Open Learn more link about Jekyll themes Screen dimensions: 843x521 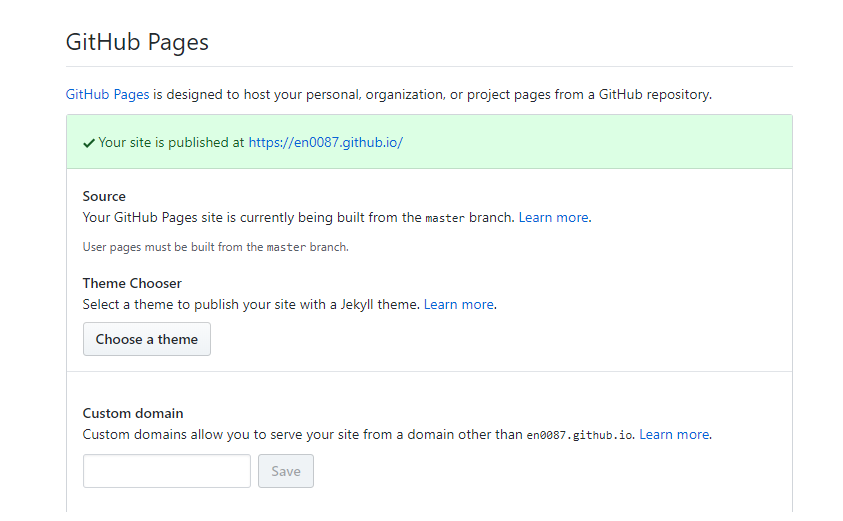(x=459, y=304)
